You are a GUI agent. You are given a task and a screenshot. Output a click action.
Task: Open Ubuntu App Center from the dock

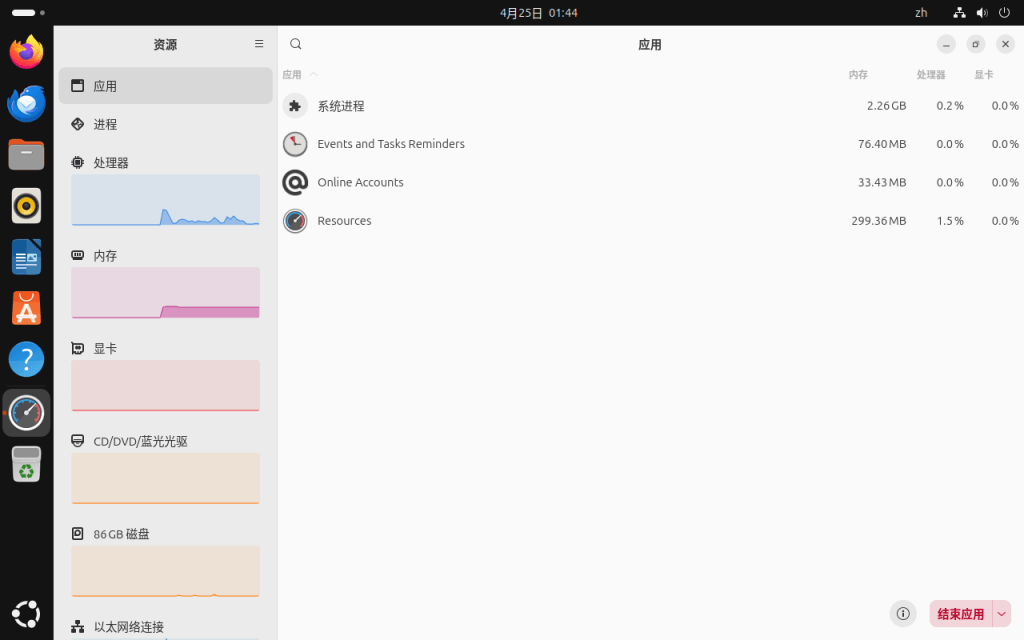pyautogui.click(x=26, y=308)
